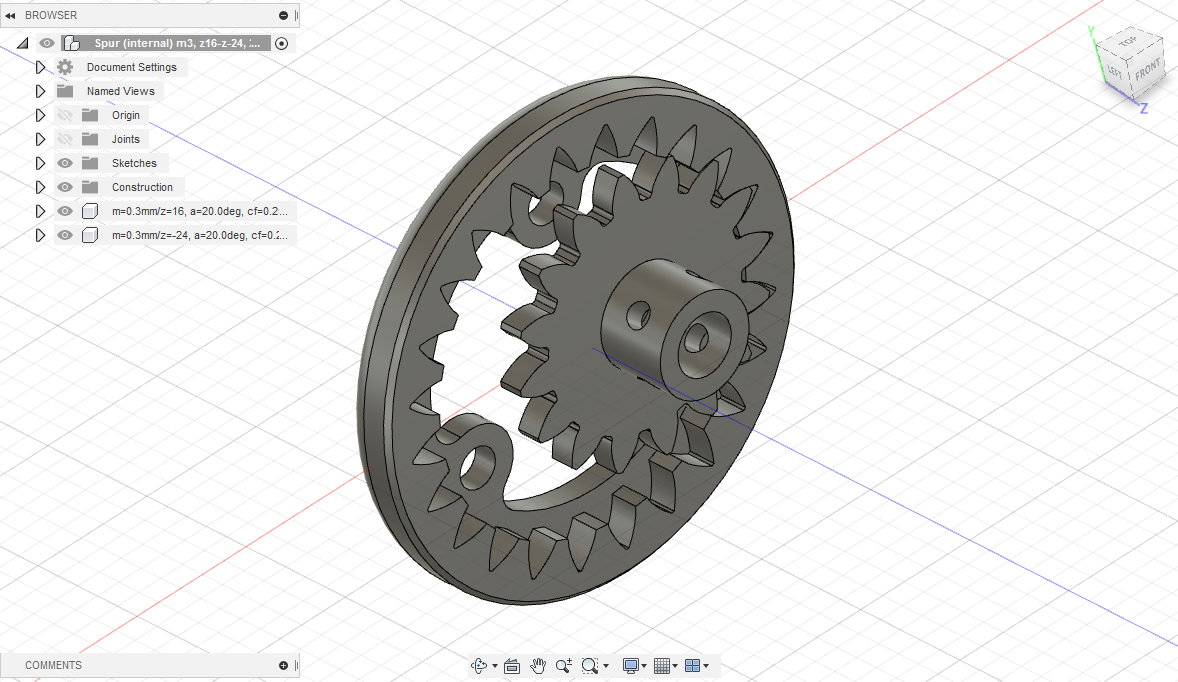This screenshot has height=682, width=1178.
Task: Click the Named Views folder icon
Action: pos(65,91)
